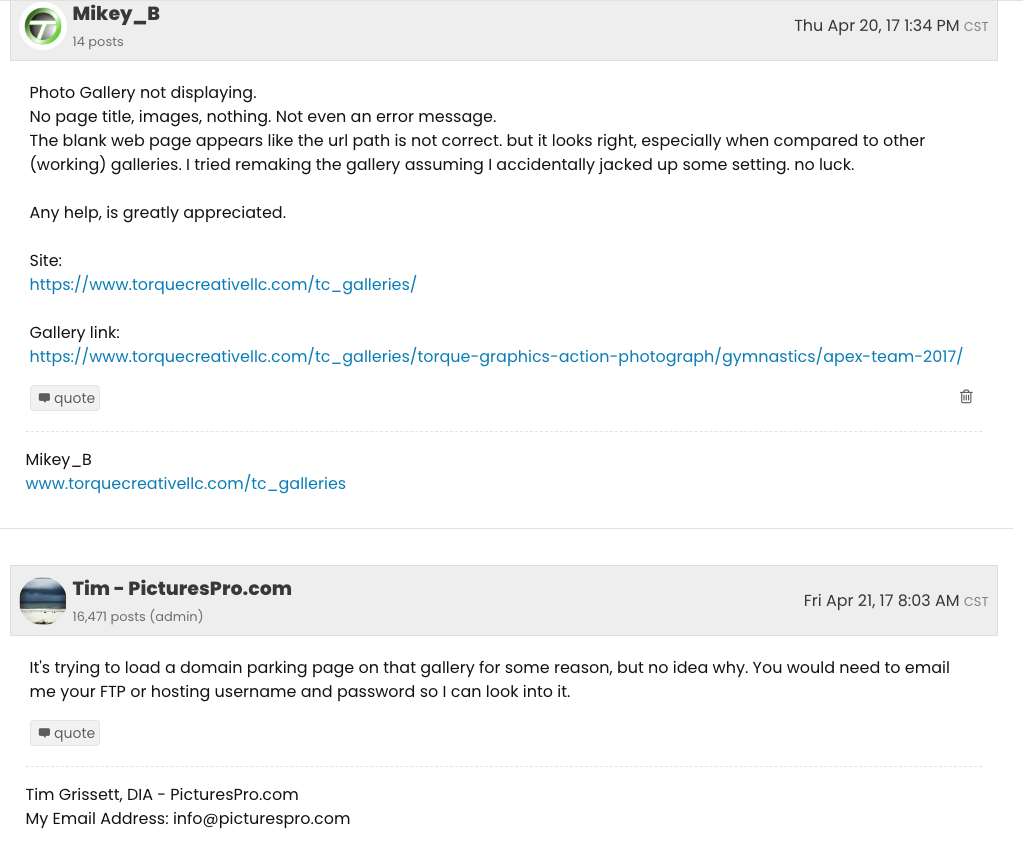
Task: Delete Mikey_B's post with trash icon
Action: [x=966, y=397]
